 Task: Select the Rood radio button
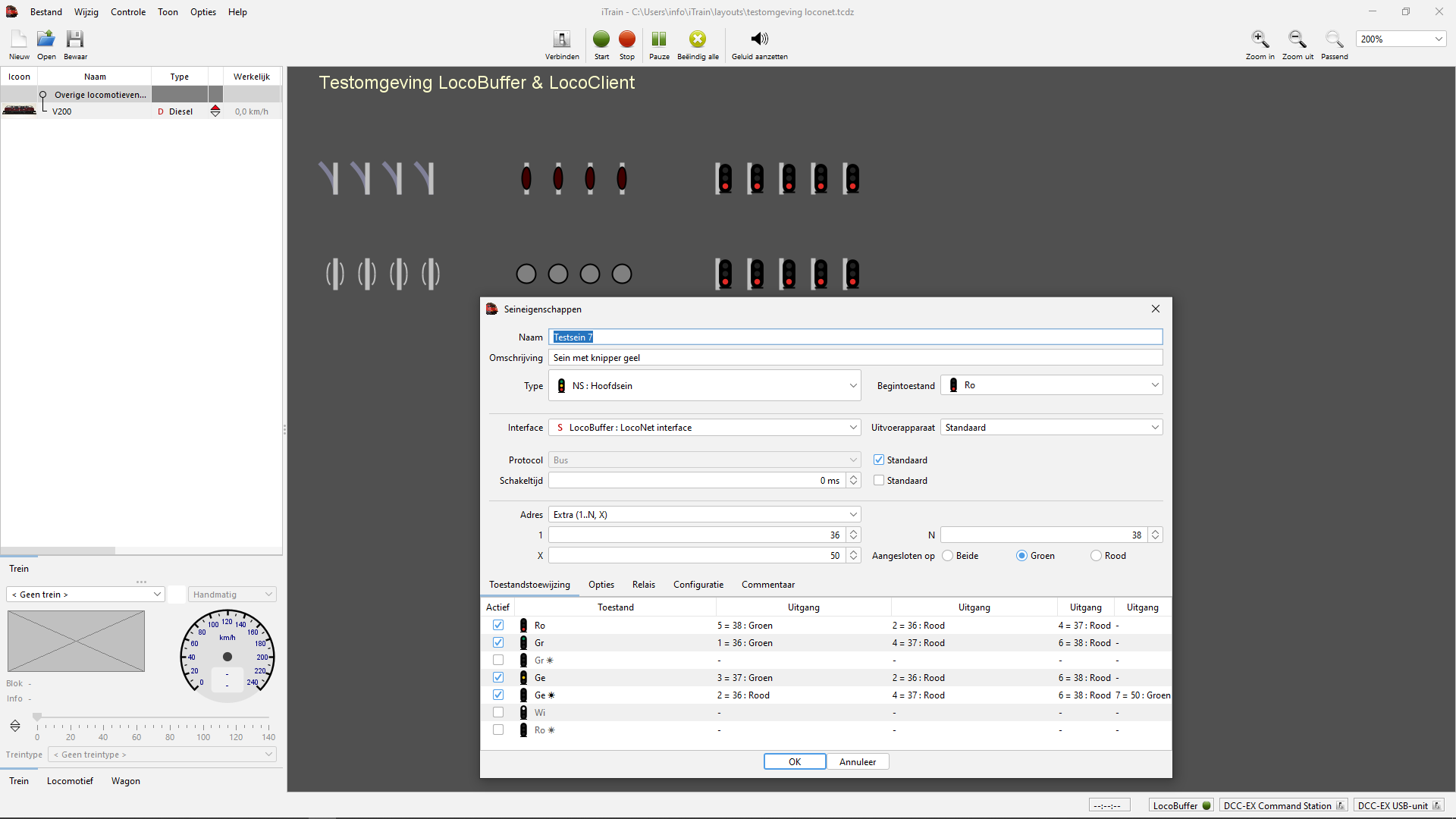1096,556
